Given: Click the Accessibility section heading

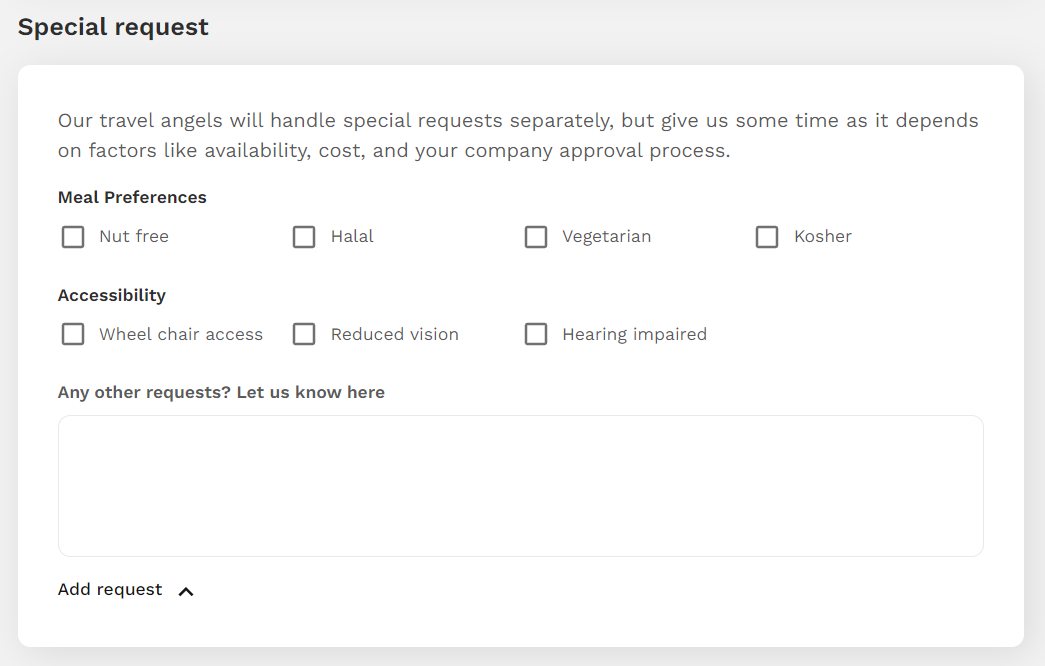Looking at the screenshot, I should (112, 295).
